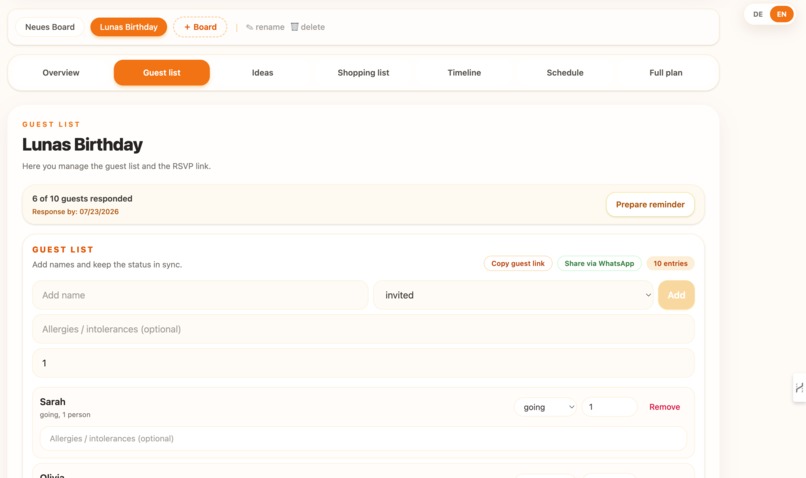
Task: Click the rename pencil icon
Action: point(249,27)
